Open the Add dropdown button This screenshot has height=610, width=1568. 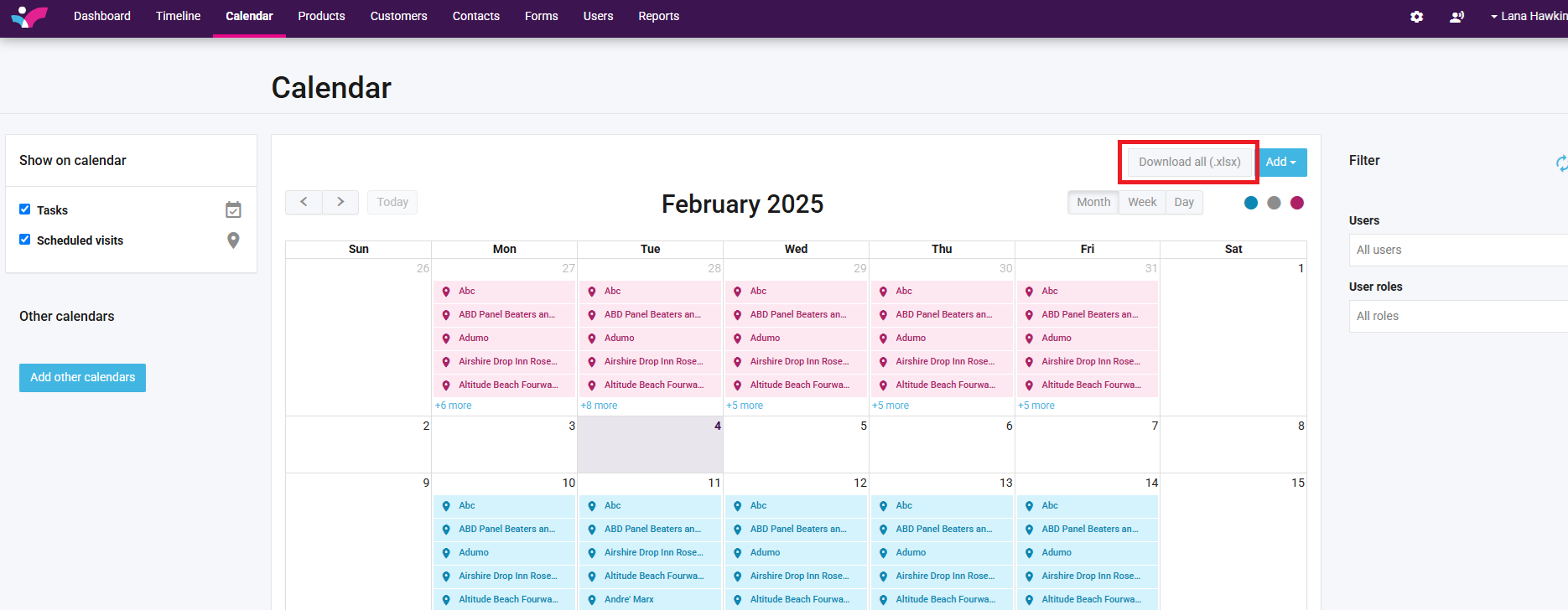click(1281, 162)
